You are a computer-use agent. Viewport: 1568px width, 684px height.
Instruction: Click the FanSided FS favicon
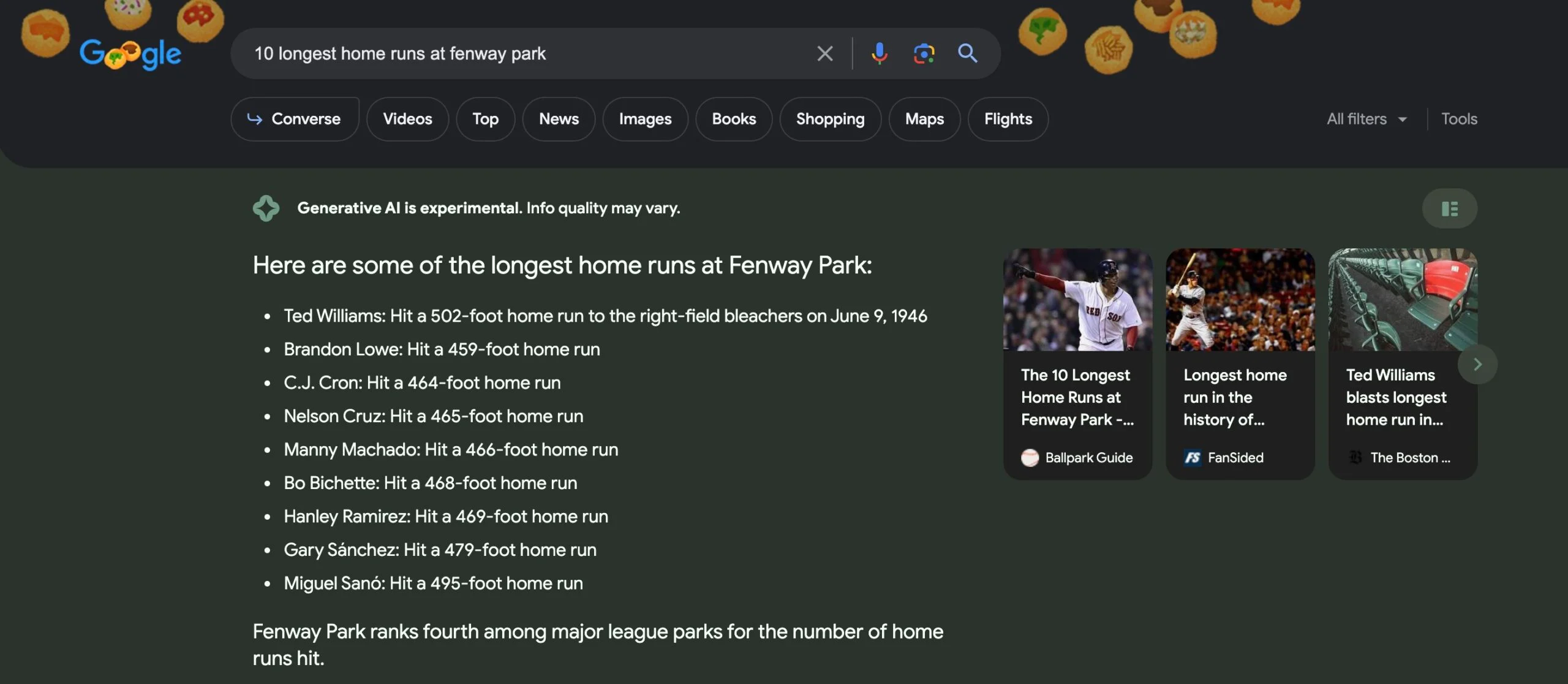1192,458
